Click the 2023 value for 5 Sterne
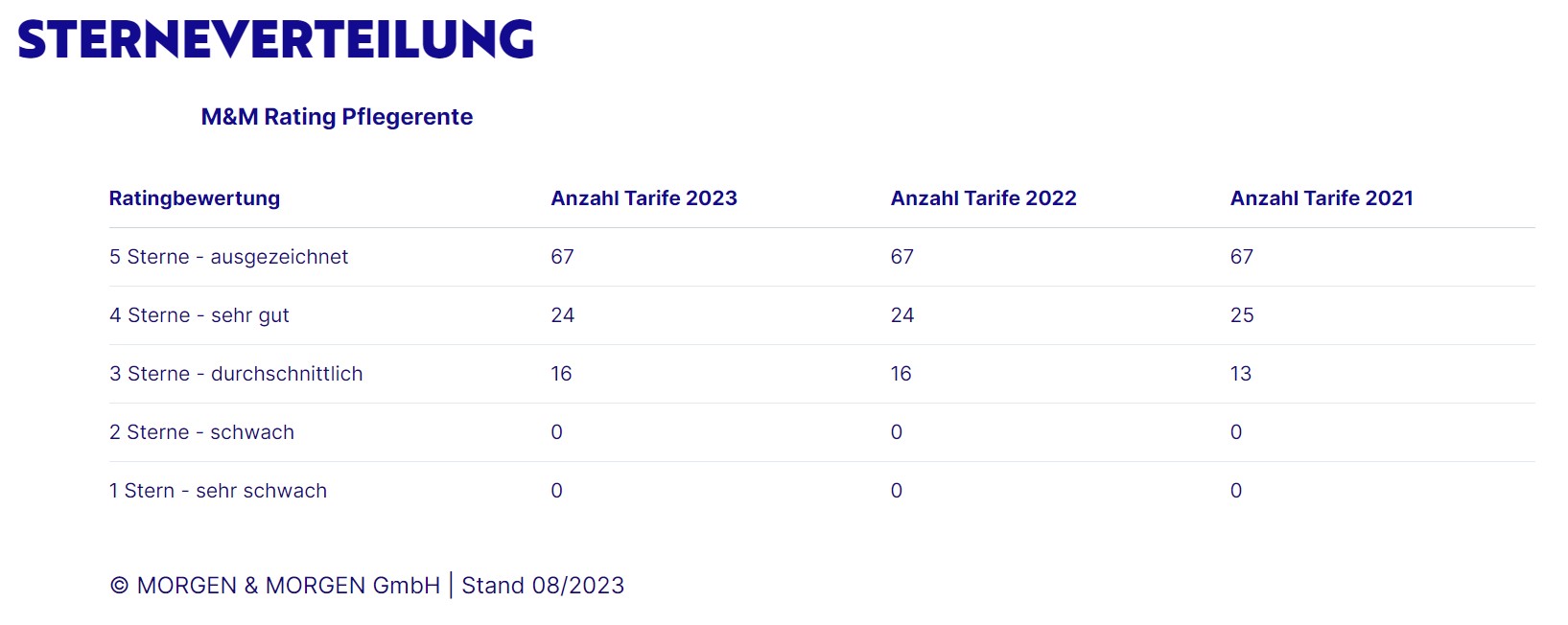 point(562,257)
